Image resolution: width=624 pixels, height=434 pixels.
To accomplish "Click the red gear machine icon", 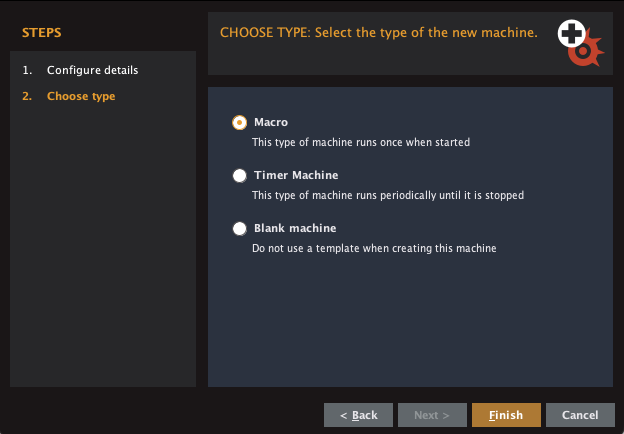I will (x=587, y=49).
